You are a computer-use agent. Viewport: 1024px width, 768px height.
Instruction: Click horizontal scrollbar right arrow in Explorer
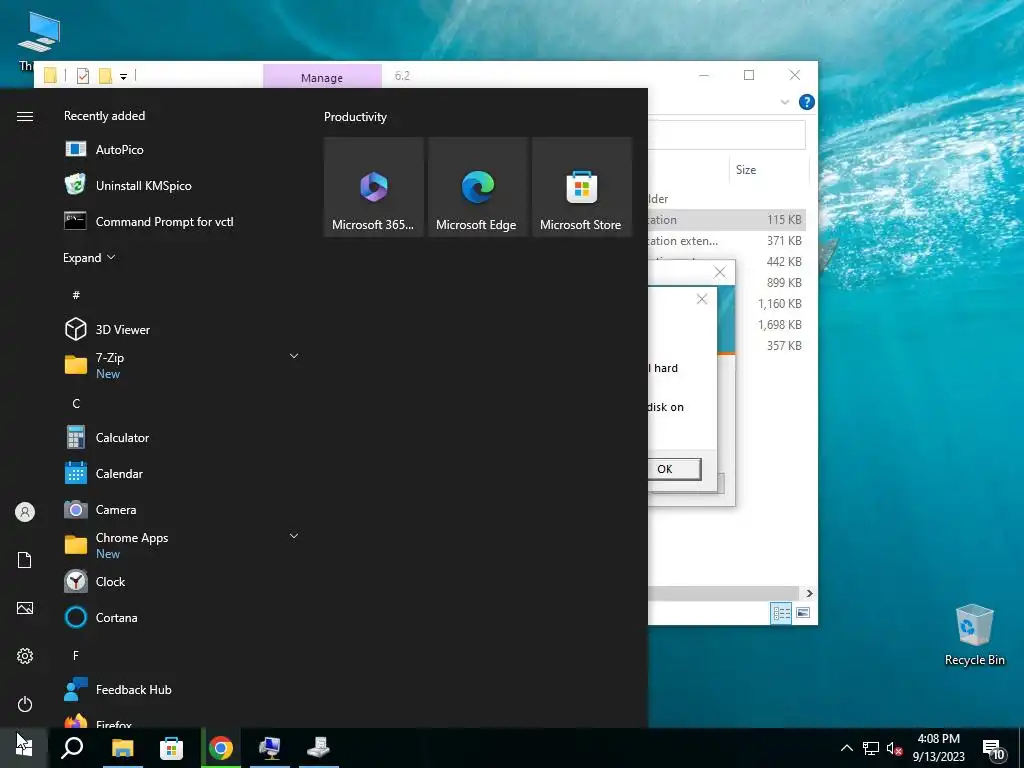(x=809, y=594)
